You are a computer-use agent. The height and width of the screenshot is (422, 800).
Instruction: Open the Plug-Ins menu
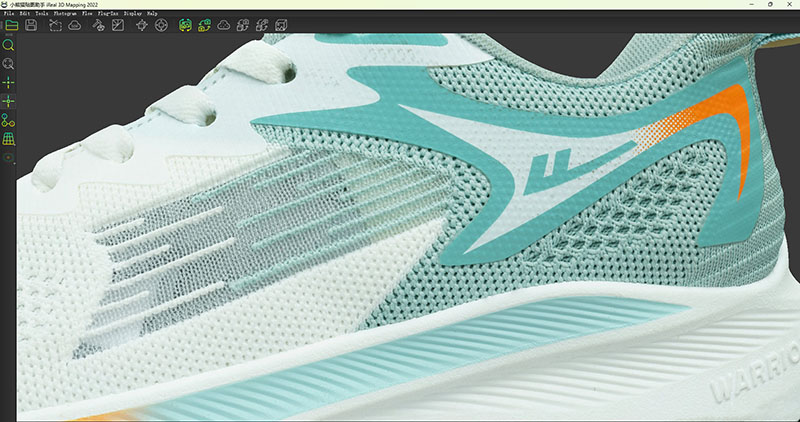pyautogui.click(x=108, y=13)
